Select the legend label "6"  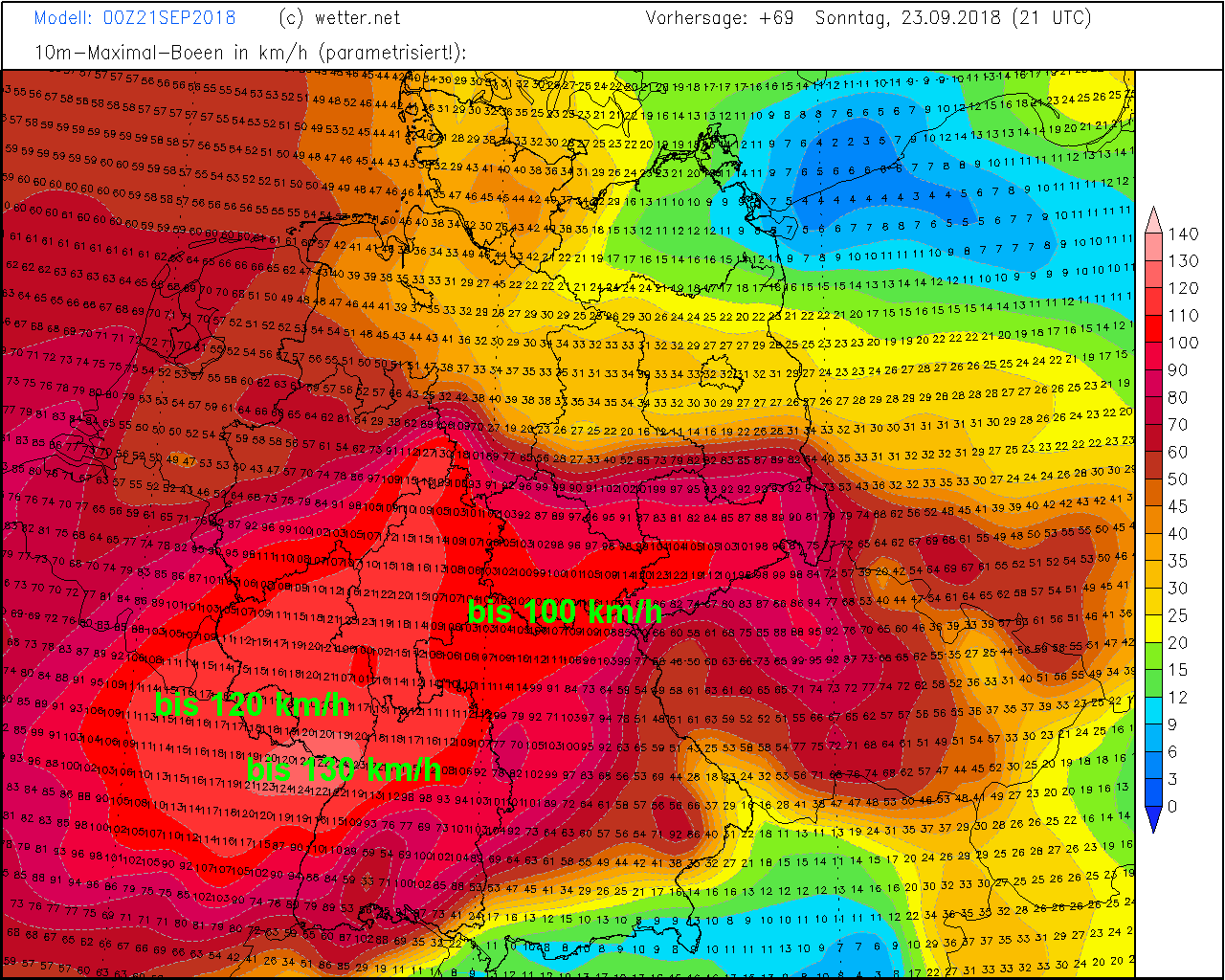(x=1173, y=751)
